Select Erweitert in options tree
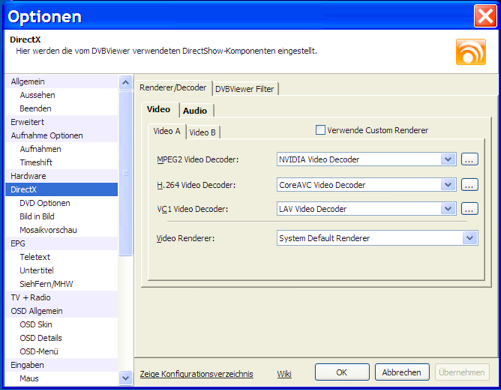The image size is (501, 390). tap(62, 122)
